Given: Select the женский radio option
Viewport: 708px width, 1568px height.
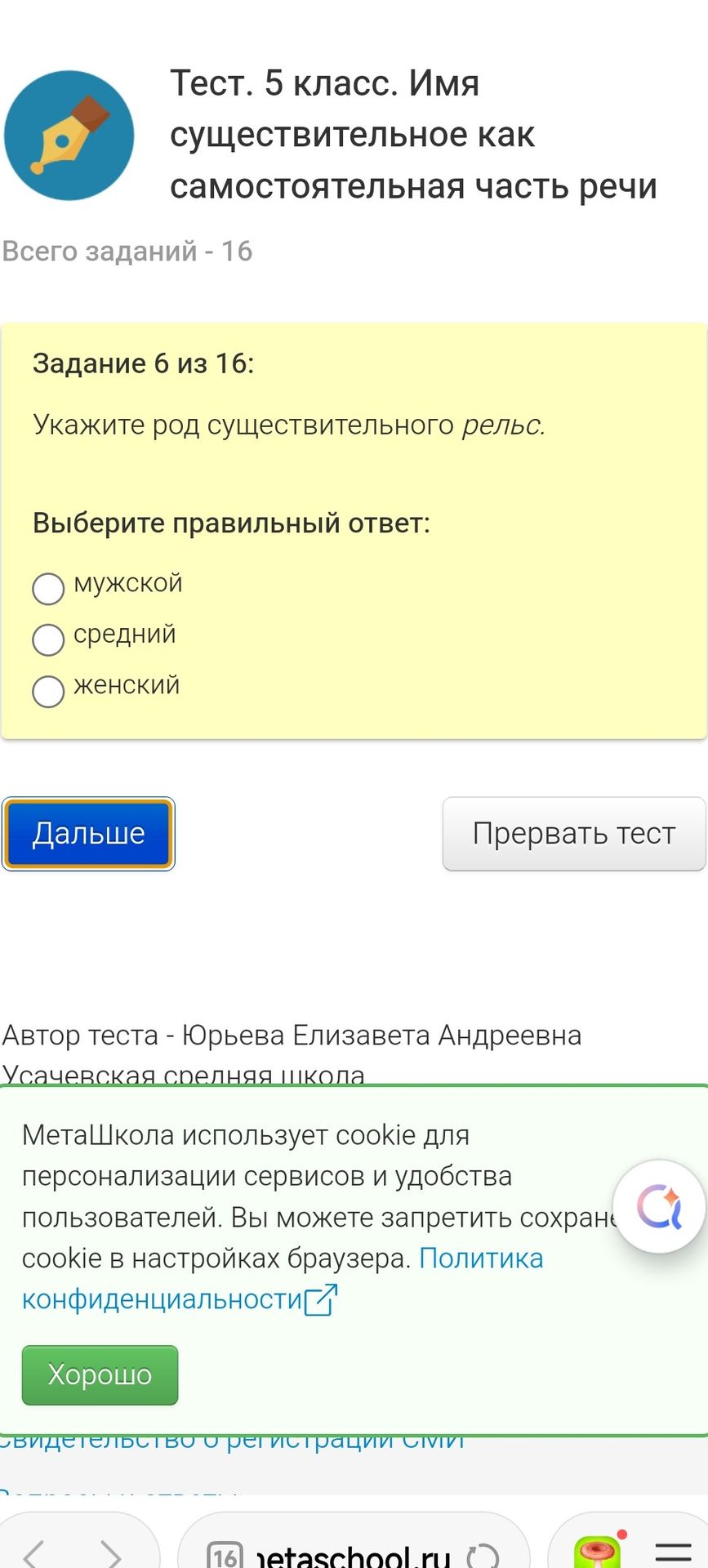Looking at the screenshot, I should click(48, 691).
